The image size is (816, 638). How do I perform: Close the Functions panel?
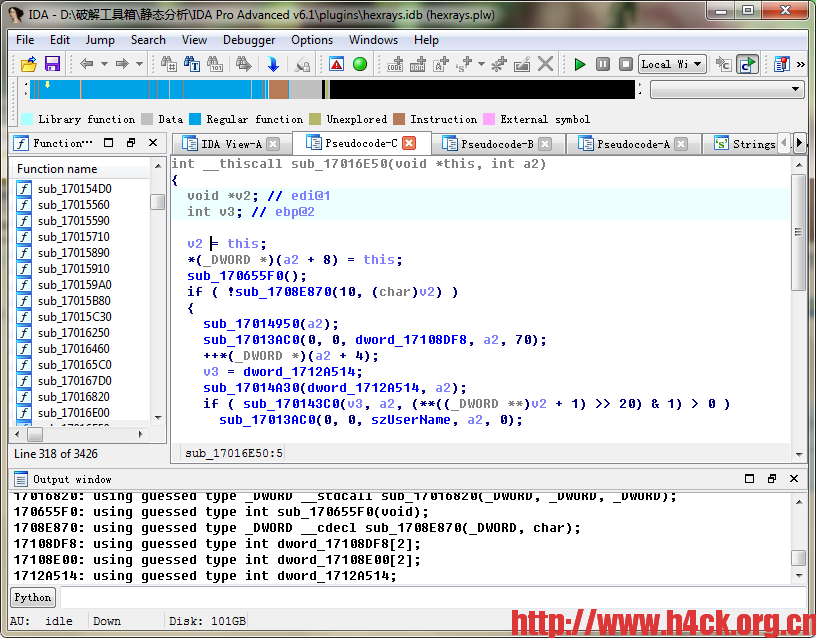click(153, 143)
